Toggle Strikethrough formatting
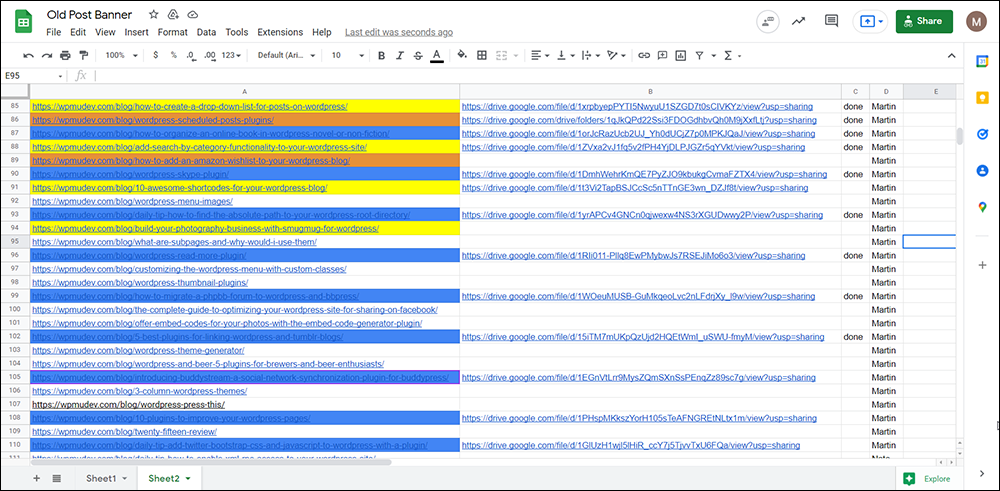 click(x=418, y=55)
